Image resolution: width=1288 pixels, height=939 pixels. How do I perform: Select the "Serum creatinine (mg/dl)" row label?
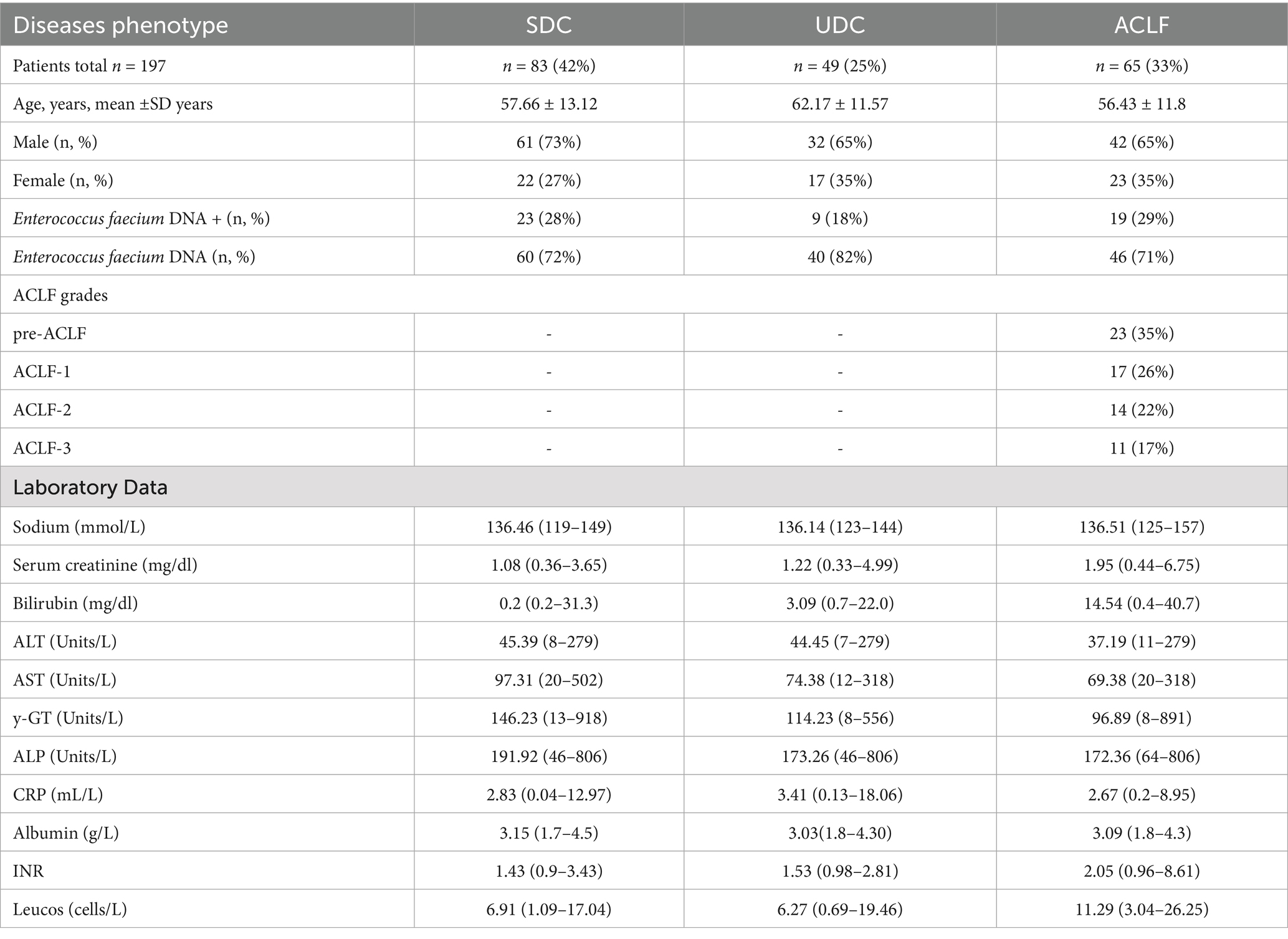click(105, 565)
